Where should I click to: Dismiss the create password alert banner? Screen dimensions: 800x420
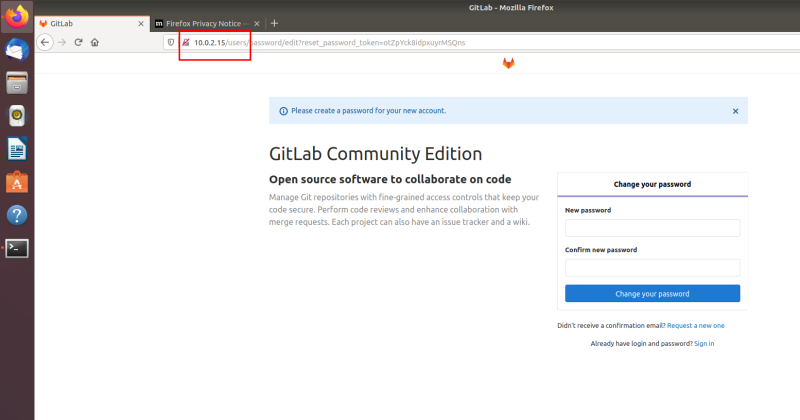[735, 111]
